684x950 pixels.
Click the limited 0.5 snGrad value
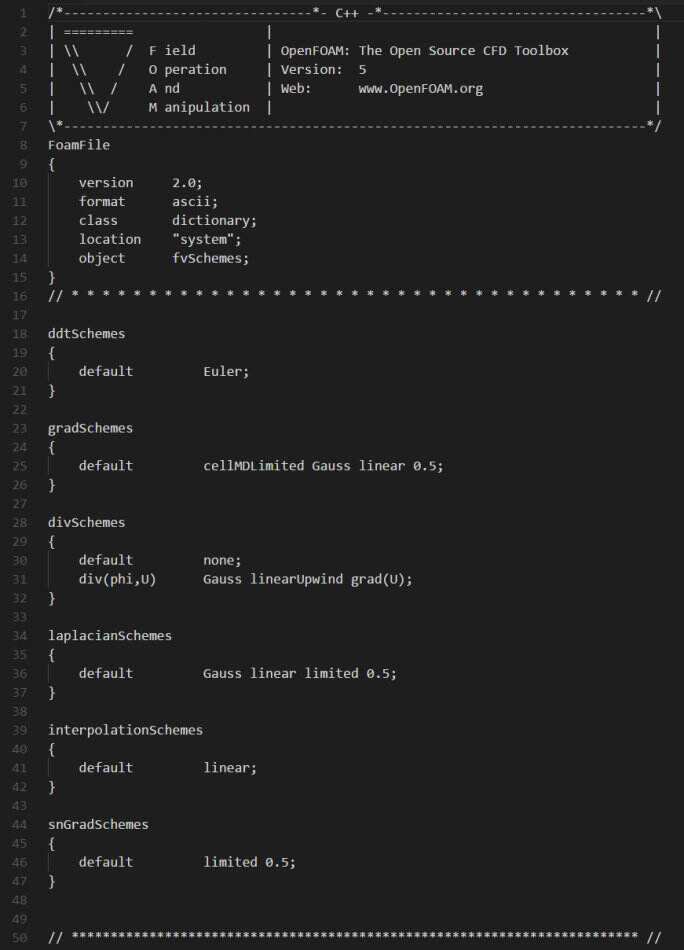pyautogui.click(x=249, y=862)
